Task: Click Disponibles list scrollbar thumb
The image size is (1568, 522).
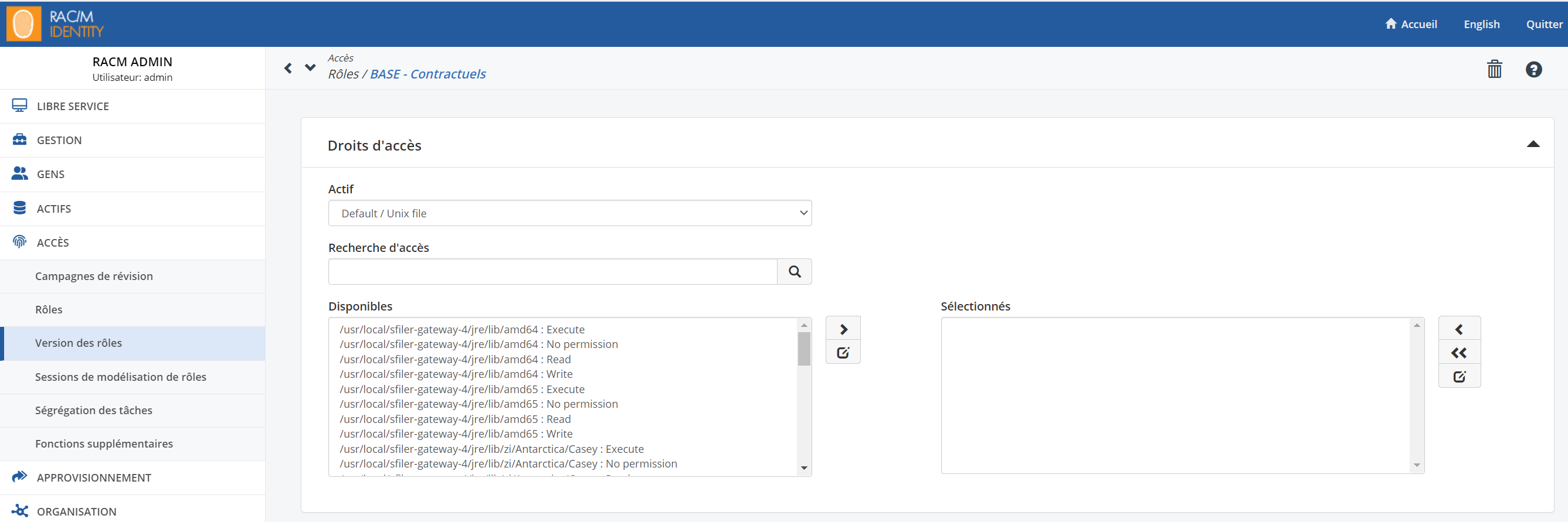Action: pyautogui.click(x=804, y=349)
